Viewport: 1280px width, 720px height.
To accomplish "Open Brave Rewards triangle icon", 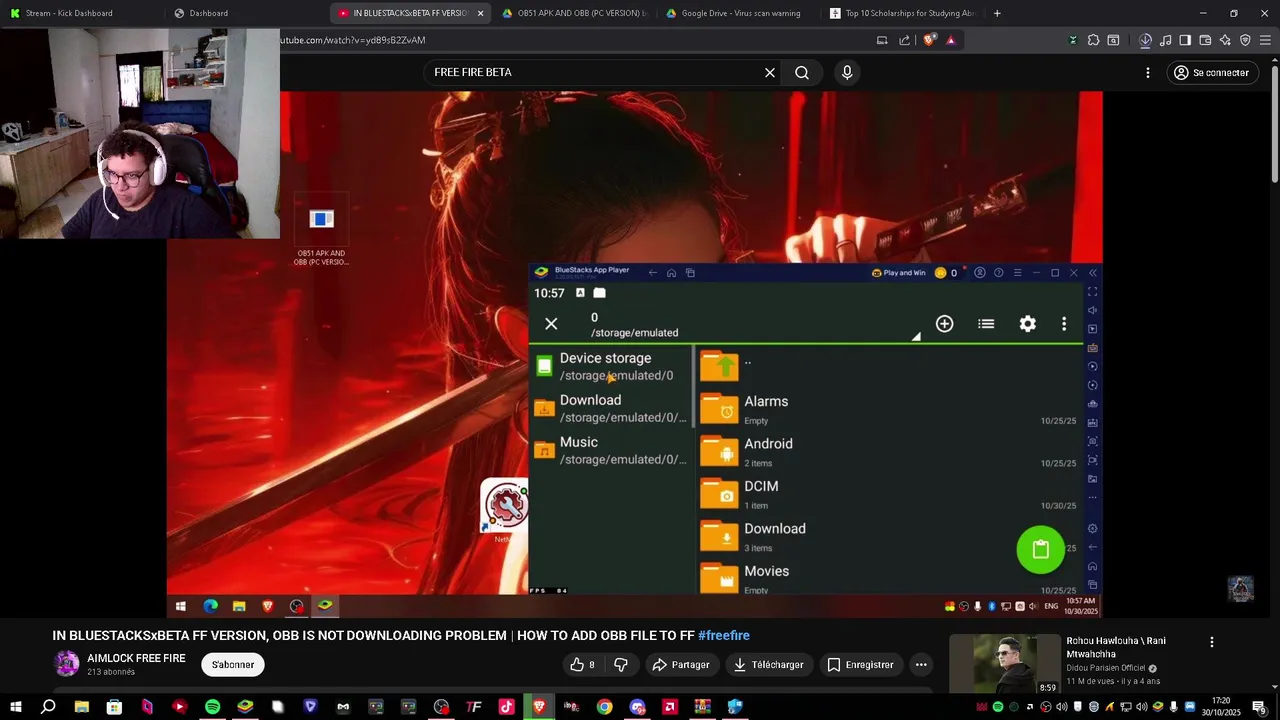I will coord(951,40).
